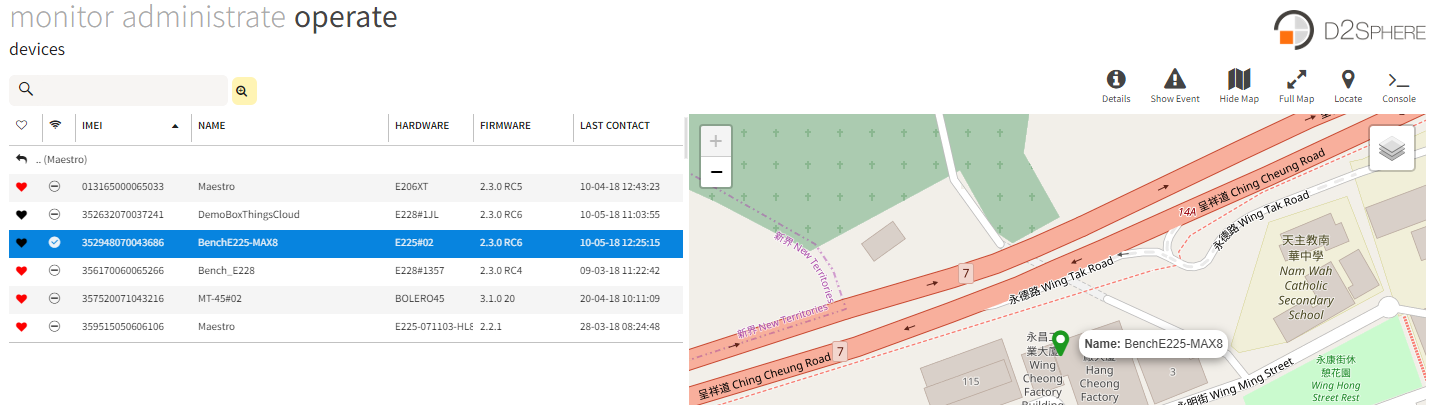1435x405 pixels.
Task: Select the Bench_E228 device name
Action: coord(225,271)
